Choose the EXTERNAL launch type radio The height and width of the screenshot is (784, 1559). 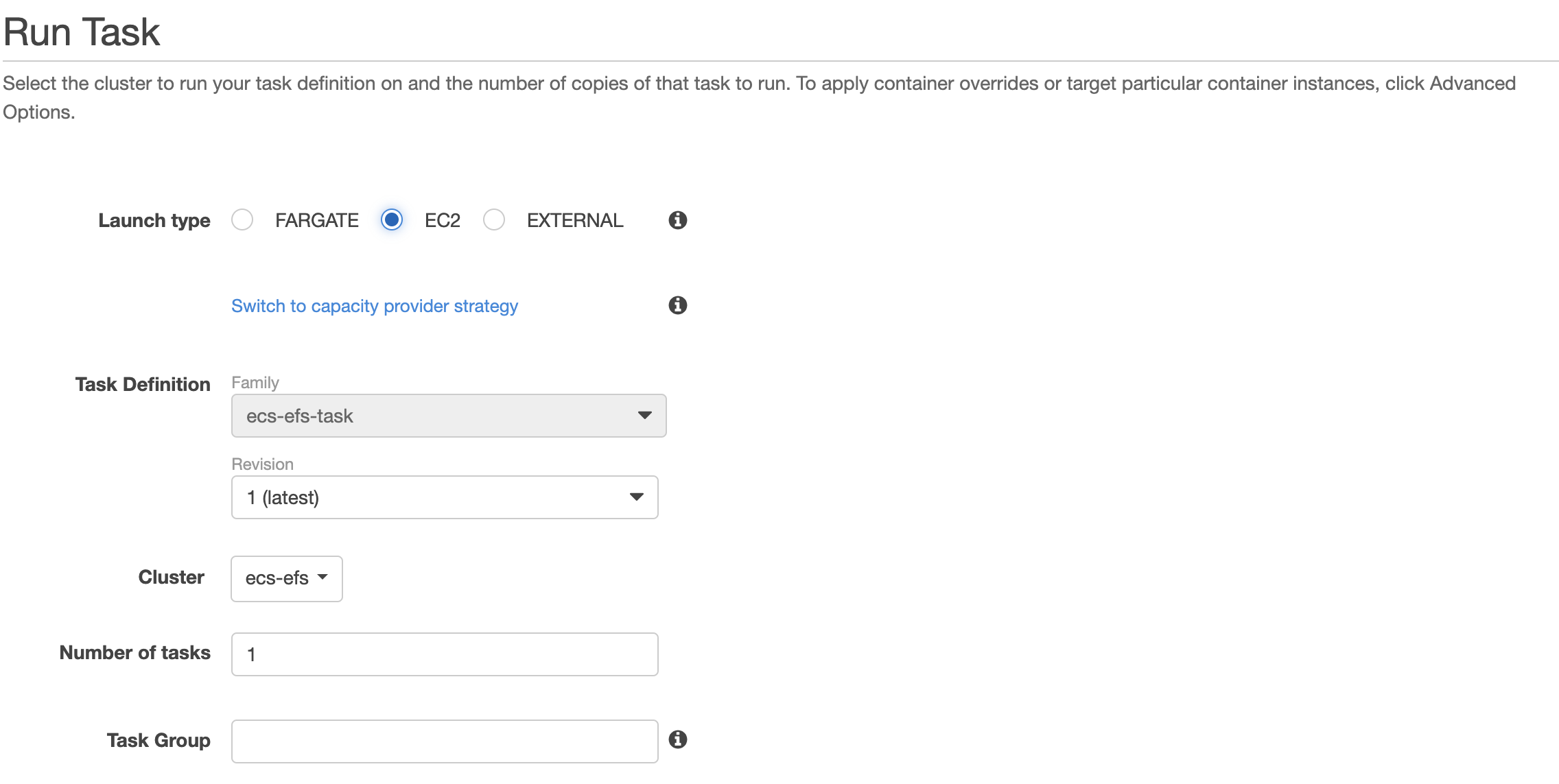[494, 220]
